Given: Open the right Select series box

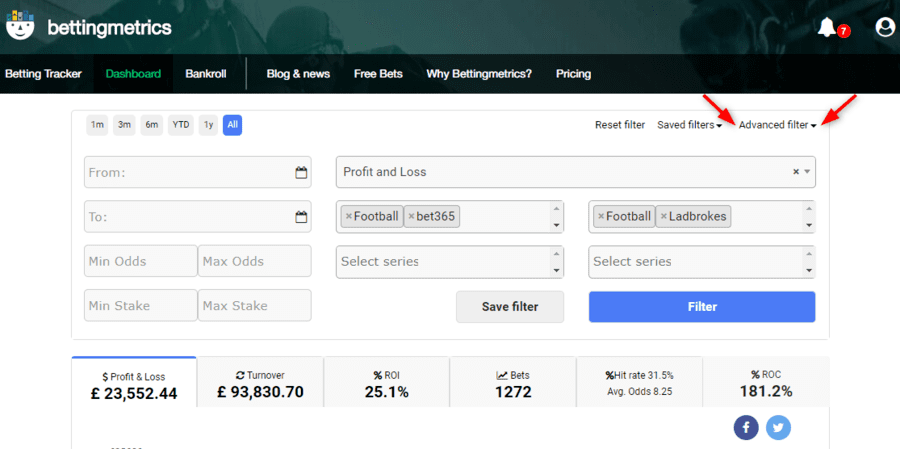Looking at the screenshot, I should tap(702, 262).
